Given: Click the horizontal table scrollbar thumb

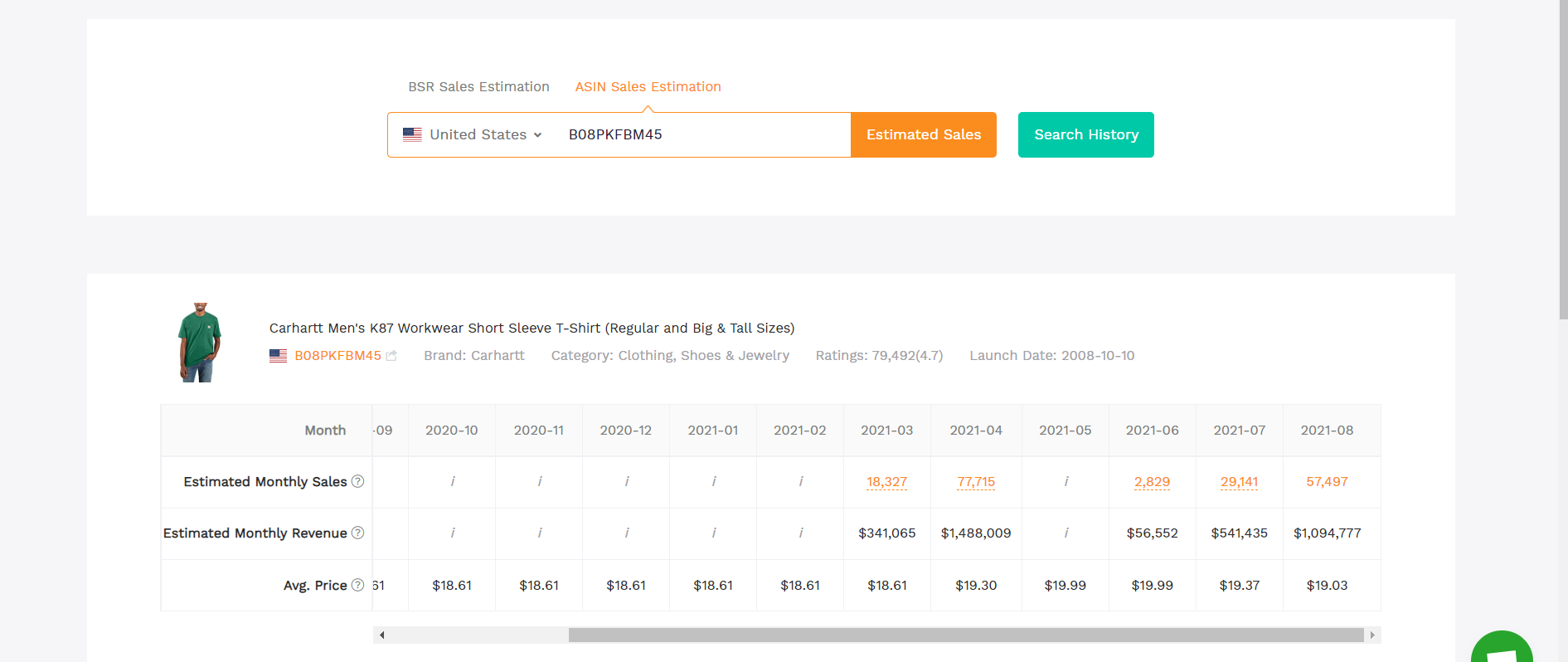Looking at the screenshot, I should [x=966, y=635].
